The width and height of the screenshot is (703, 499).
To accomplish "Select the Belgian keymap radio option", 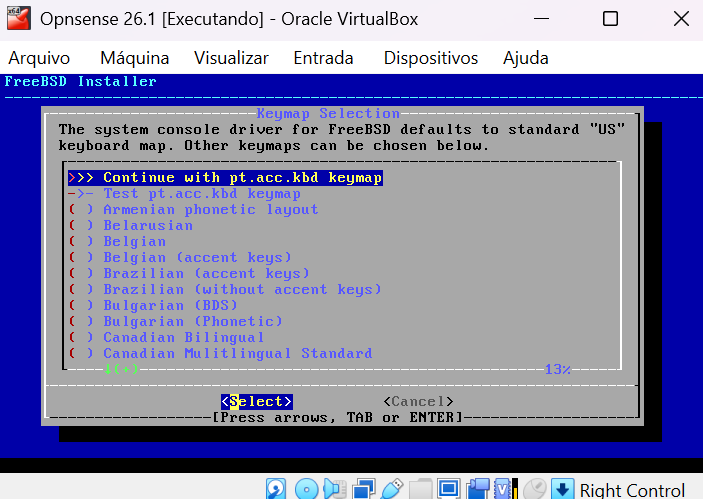I will click(117, 242).
